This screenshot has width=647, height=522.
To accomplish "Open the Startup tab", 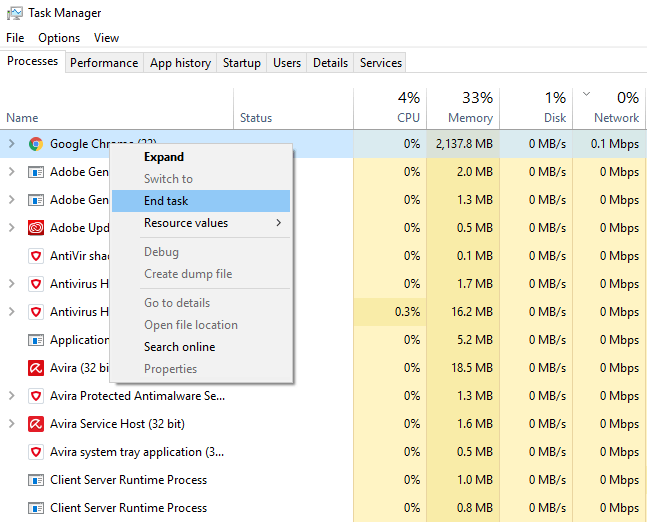I will click(x=241, y=62).
